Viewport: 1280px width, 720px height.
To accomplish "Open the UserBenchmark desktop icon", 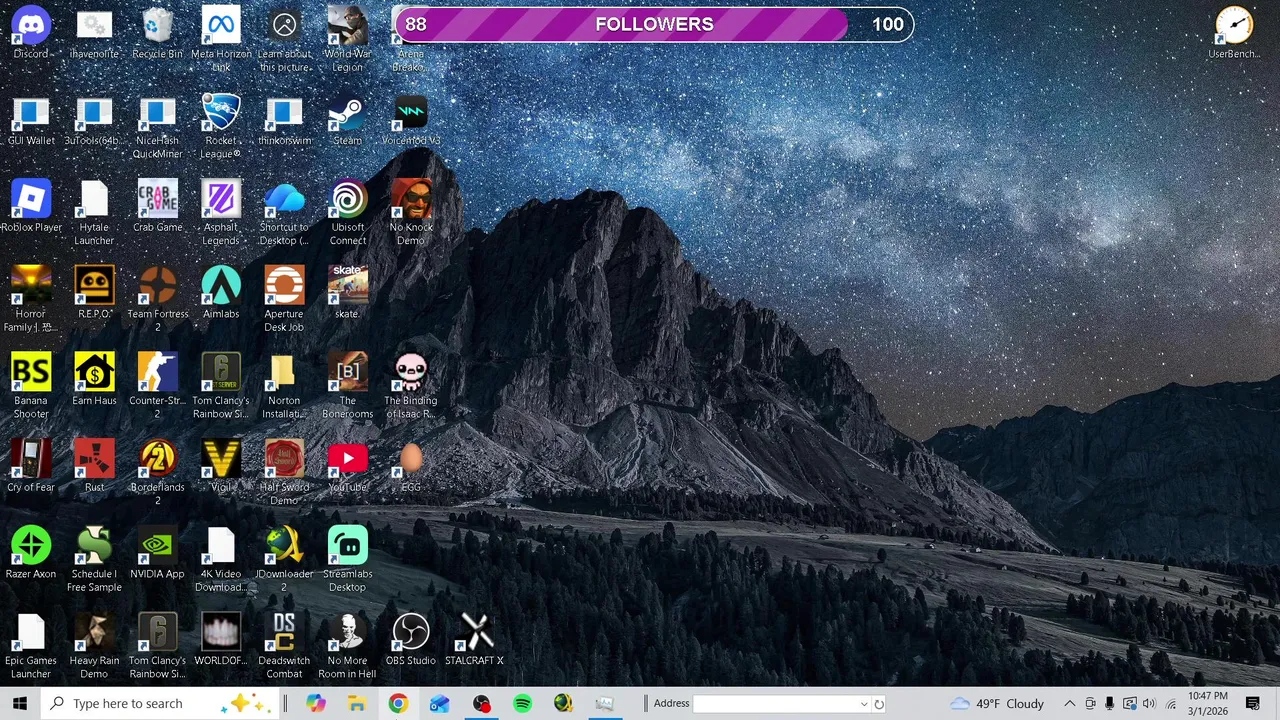I will tap(1234, 33).
